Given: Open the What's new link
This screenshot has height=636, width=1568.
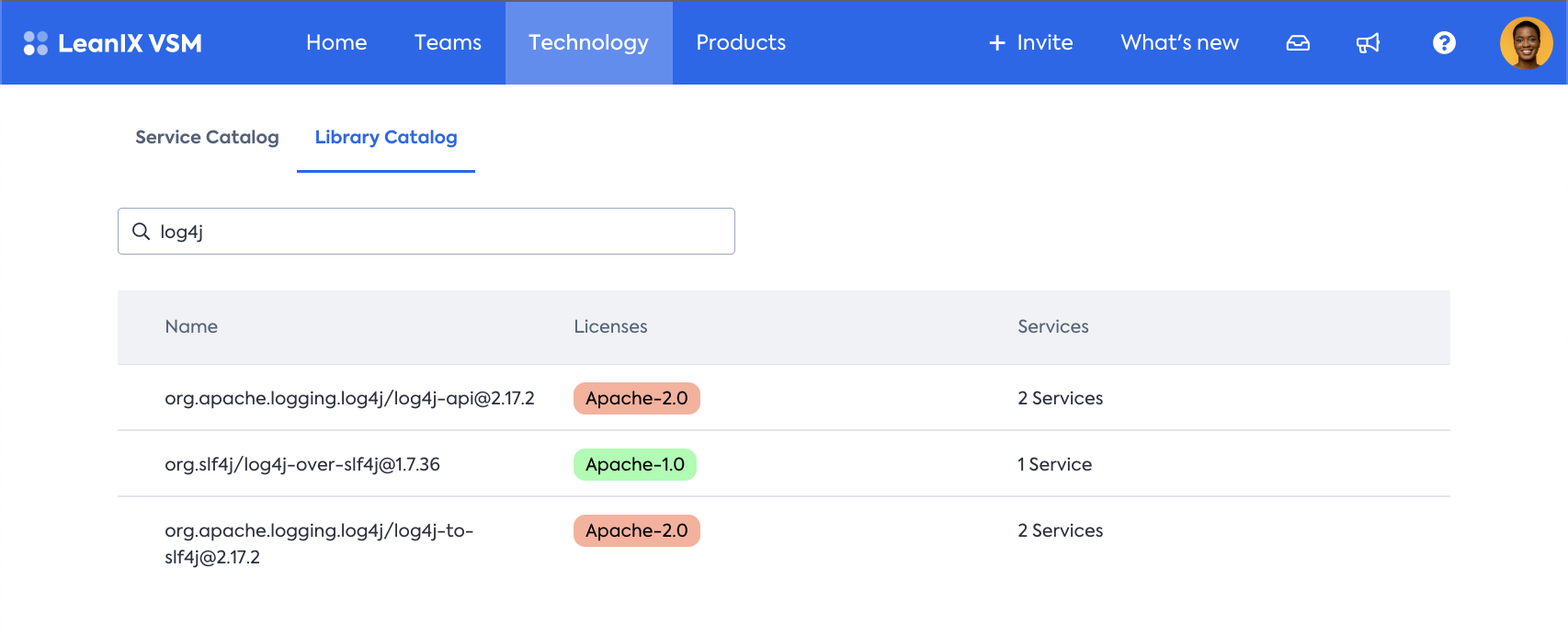Looking at the screenshot, I should point(1179,43).
